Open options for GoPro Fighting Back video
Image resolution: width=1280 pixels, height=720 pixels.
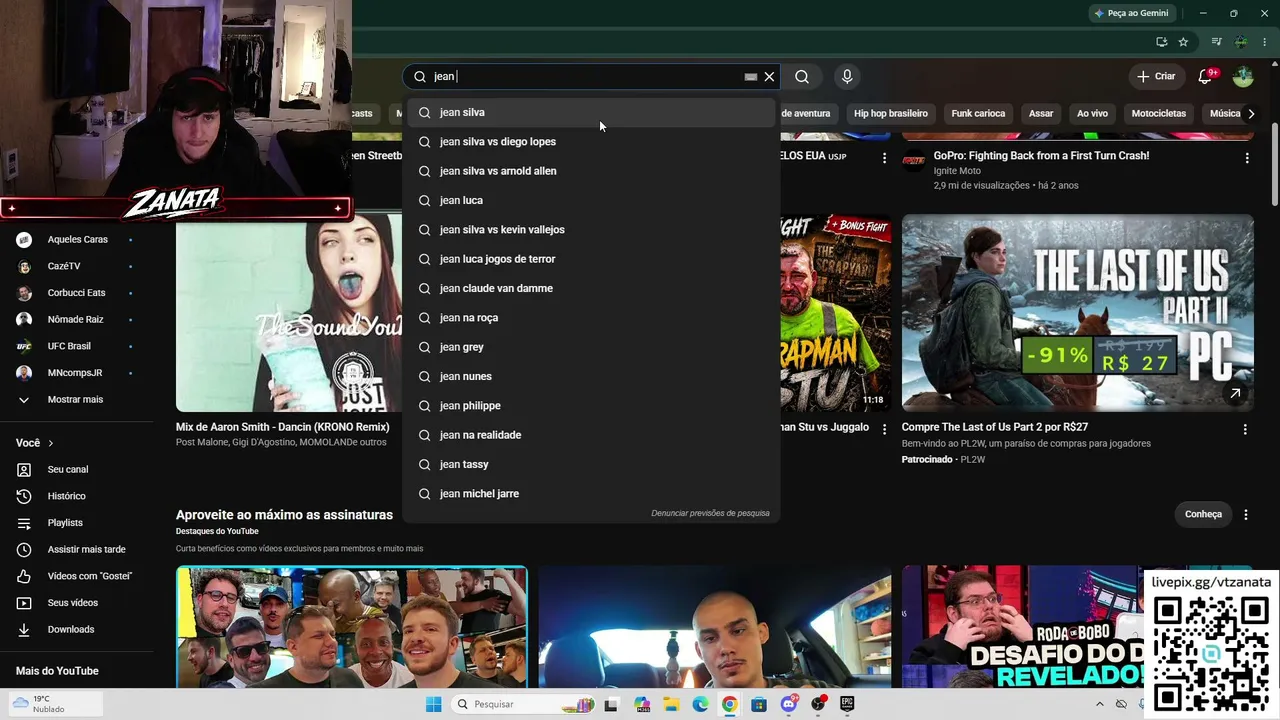click(1246, 158)
